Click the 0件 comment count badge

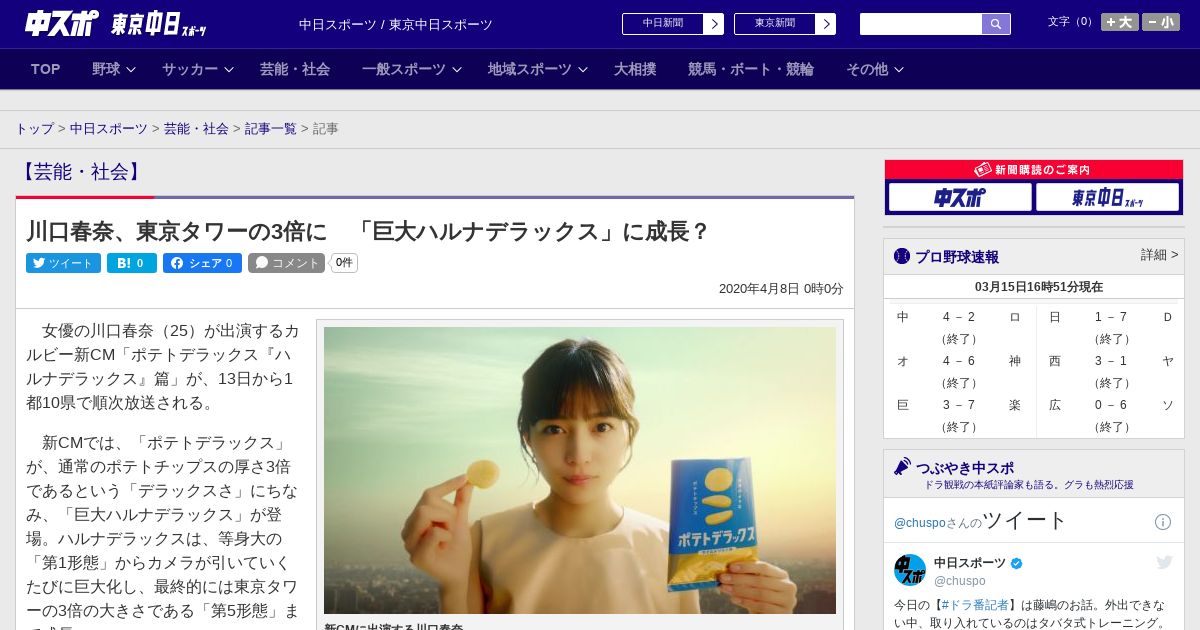(x=344, y=263)
